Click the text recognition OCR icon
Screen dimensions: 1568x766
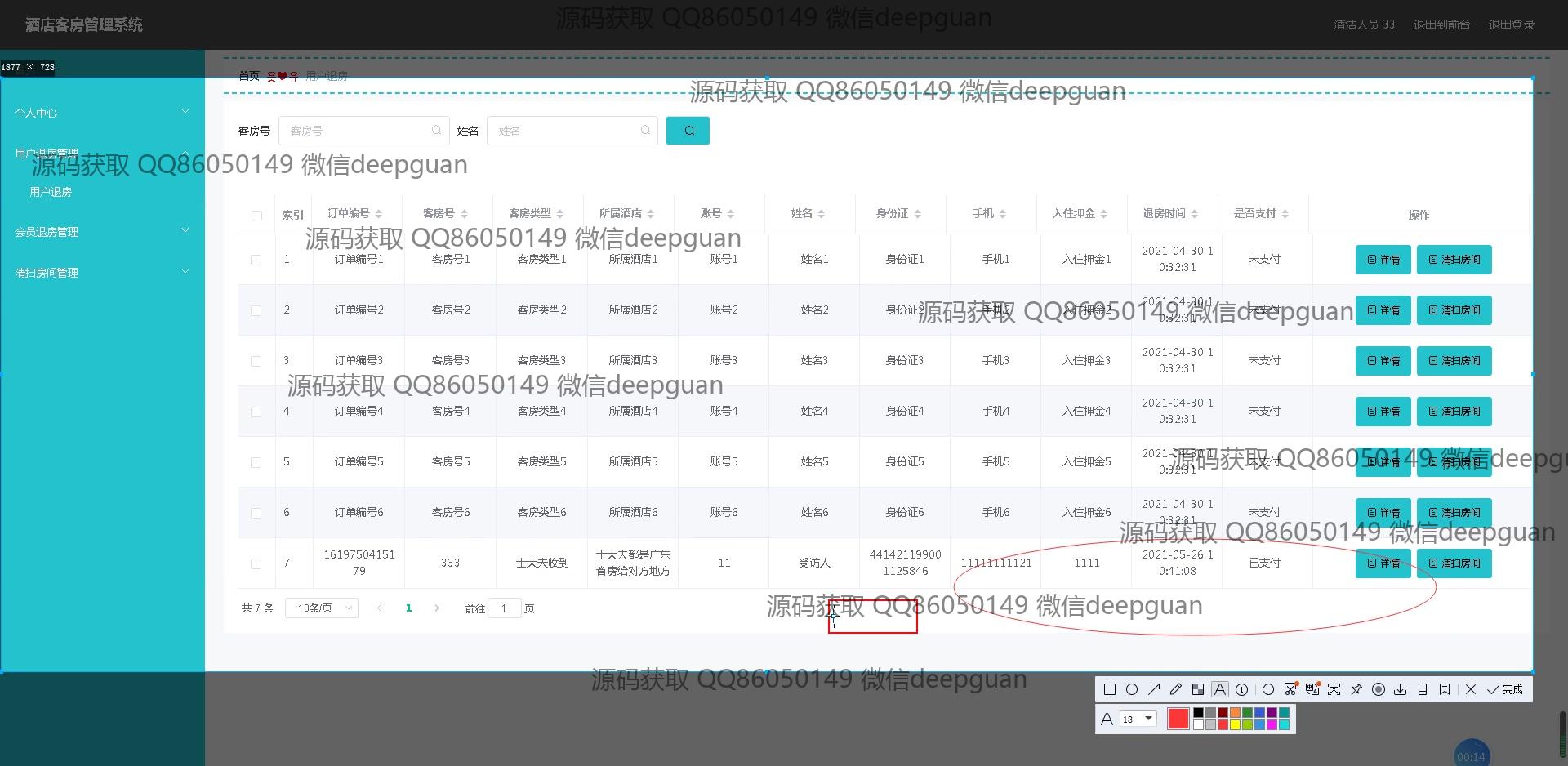point(1334,689)
